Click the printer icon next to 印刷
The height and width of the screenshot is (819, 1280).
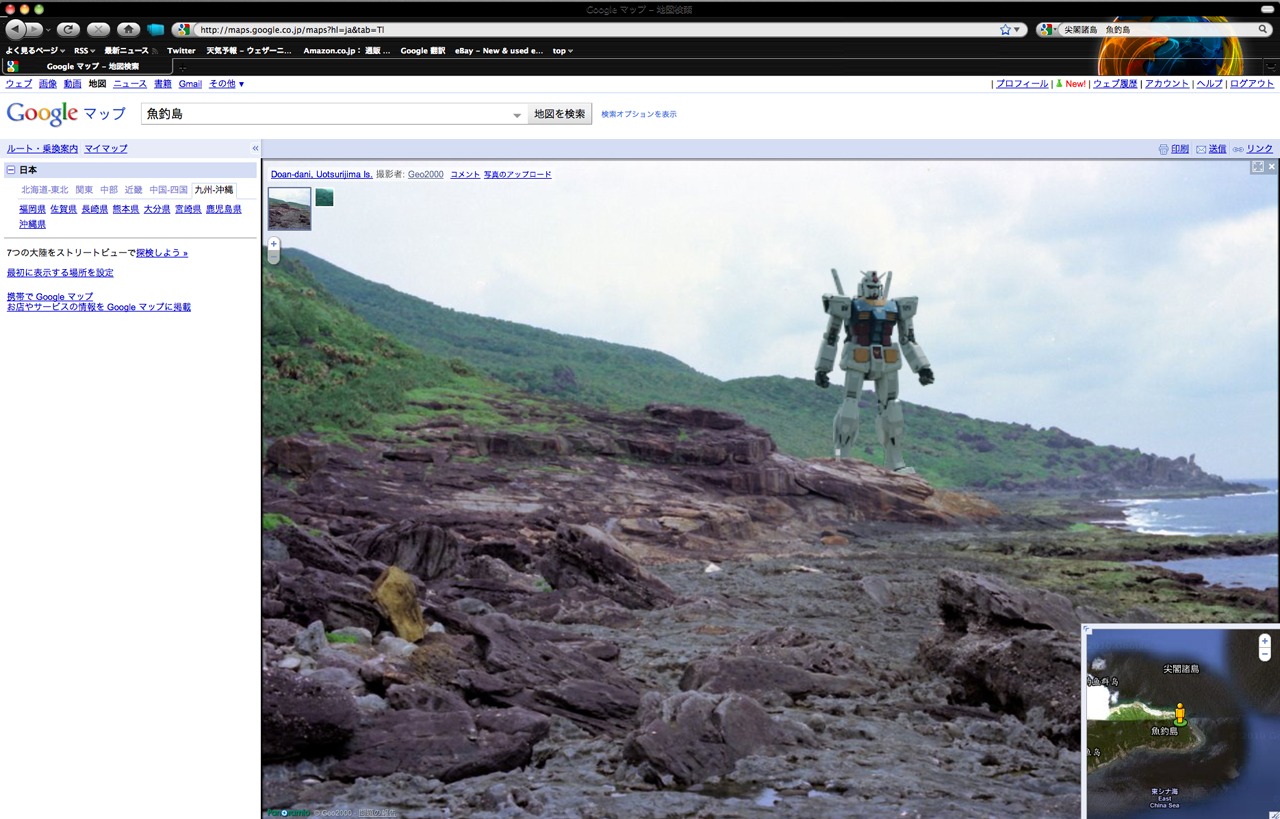pos(1163,149)
